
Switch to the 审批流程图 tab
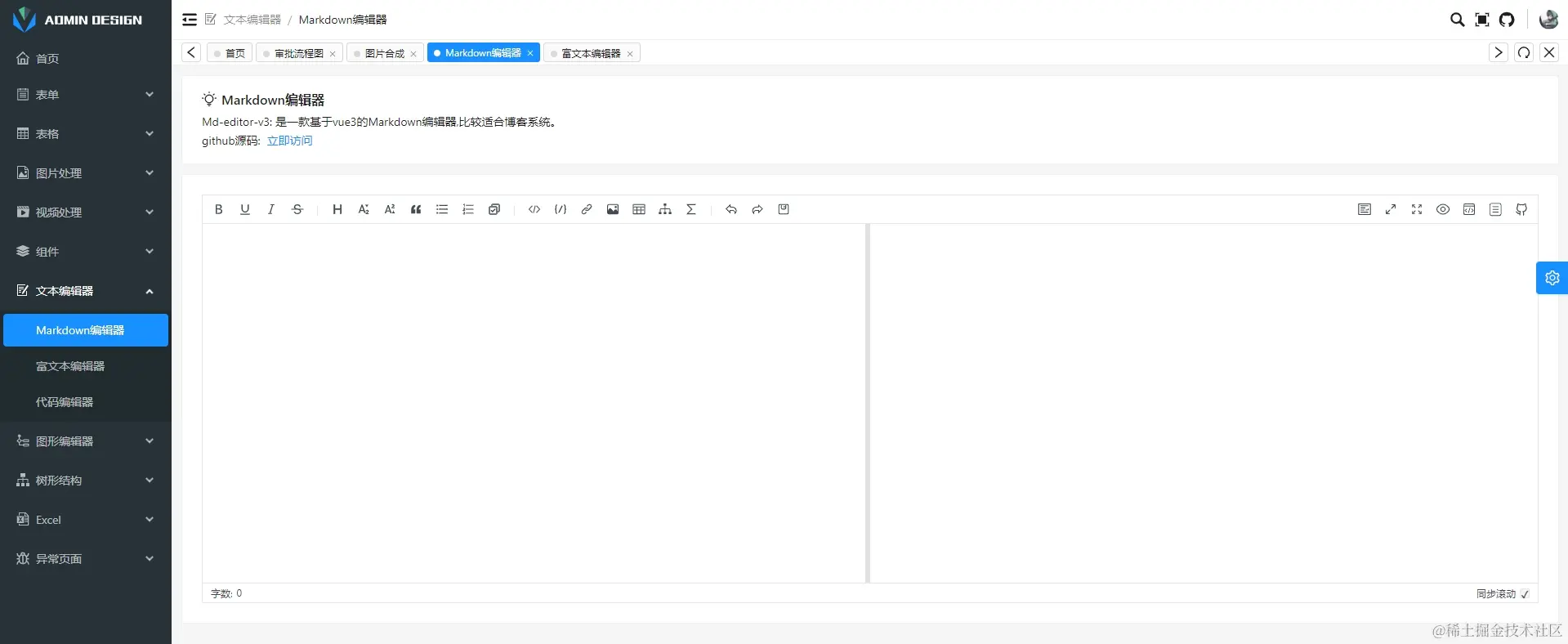[x=298, y=53]
